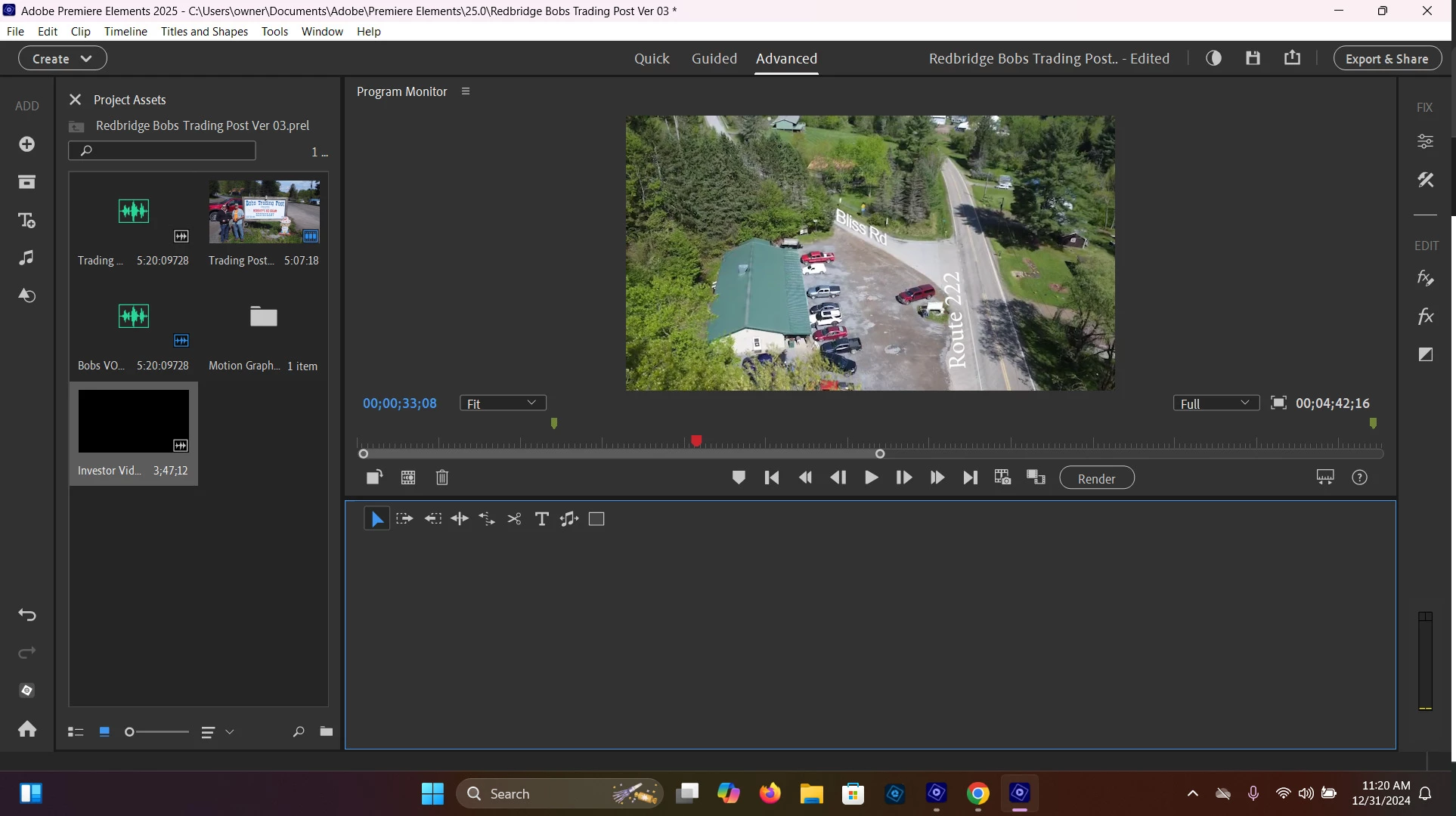This screenshot has width=1456, height=816.
Task: Switch to the Guided tab
Action: (x=714, y=58)
